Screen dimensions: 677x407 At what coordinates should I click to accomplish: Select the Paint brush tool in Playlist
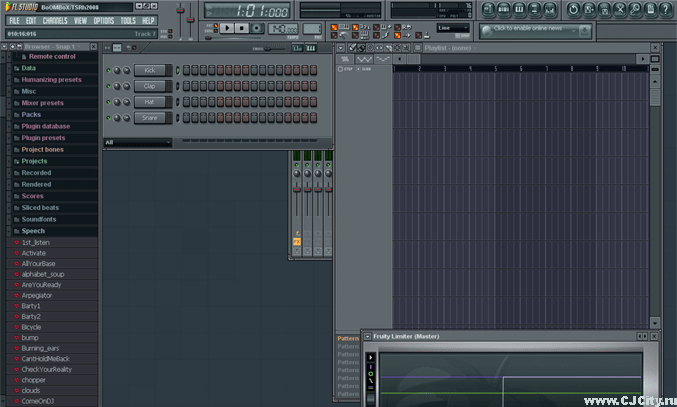pos(361,48)
